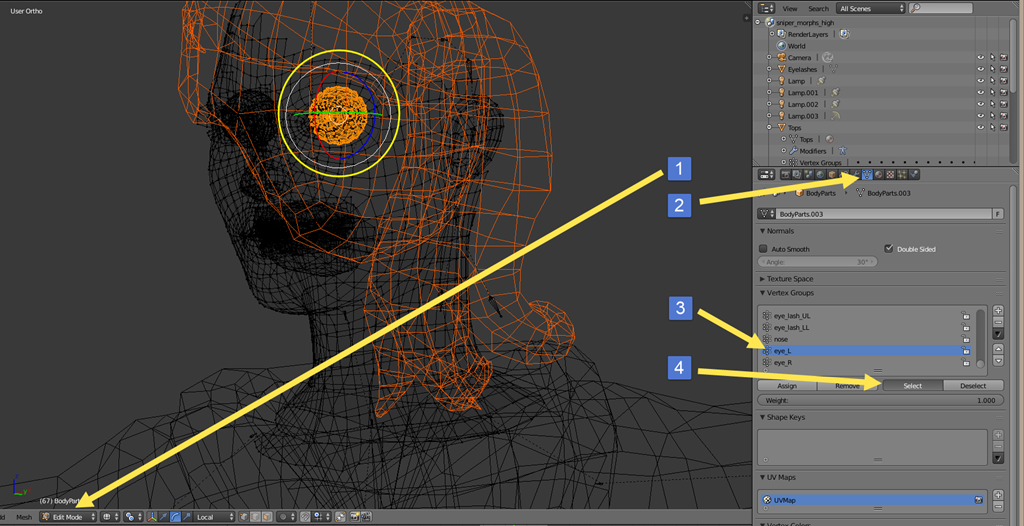
Task: Open the Scene properties tab icon
Action: coord(808,174)
